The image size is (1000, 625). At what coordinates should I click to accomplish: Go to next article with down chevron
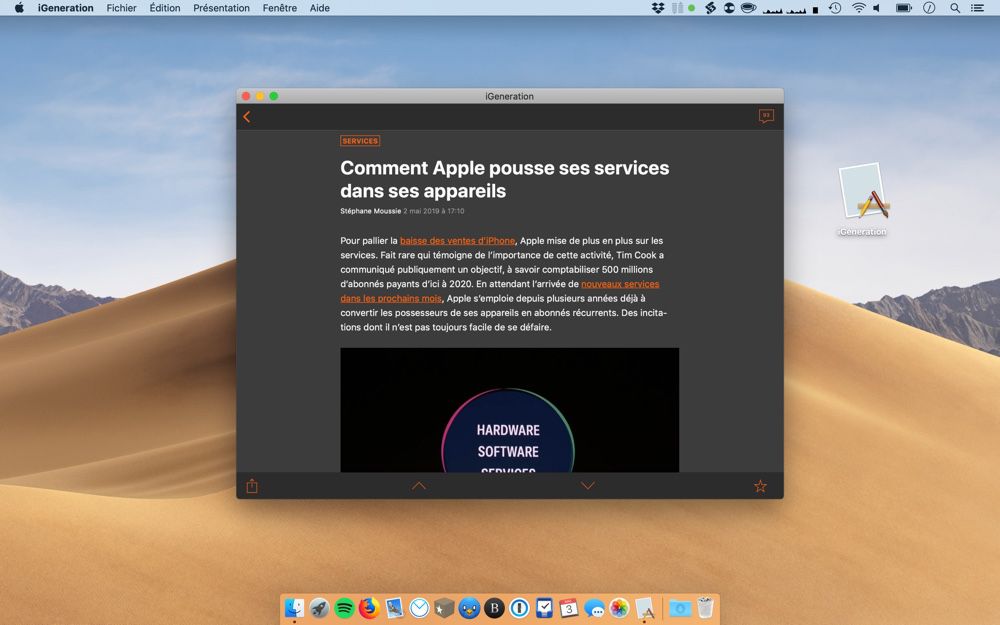tap(588, 486)
